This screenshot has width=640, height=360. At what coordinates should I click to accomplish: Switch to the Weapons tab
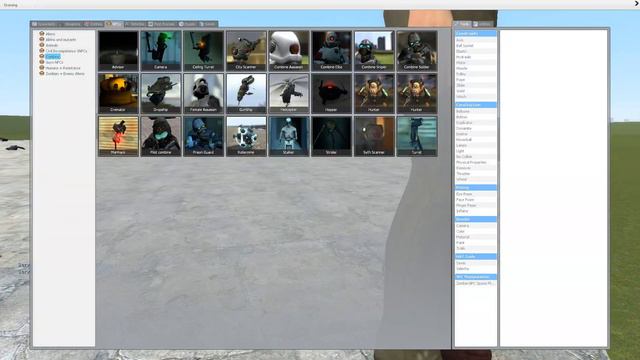(71, 24)
